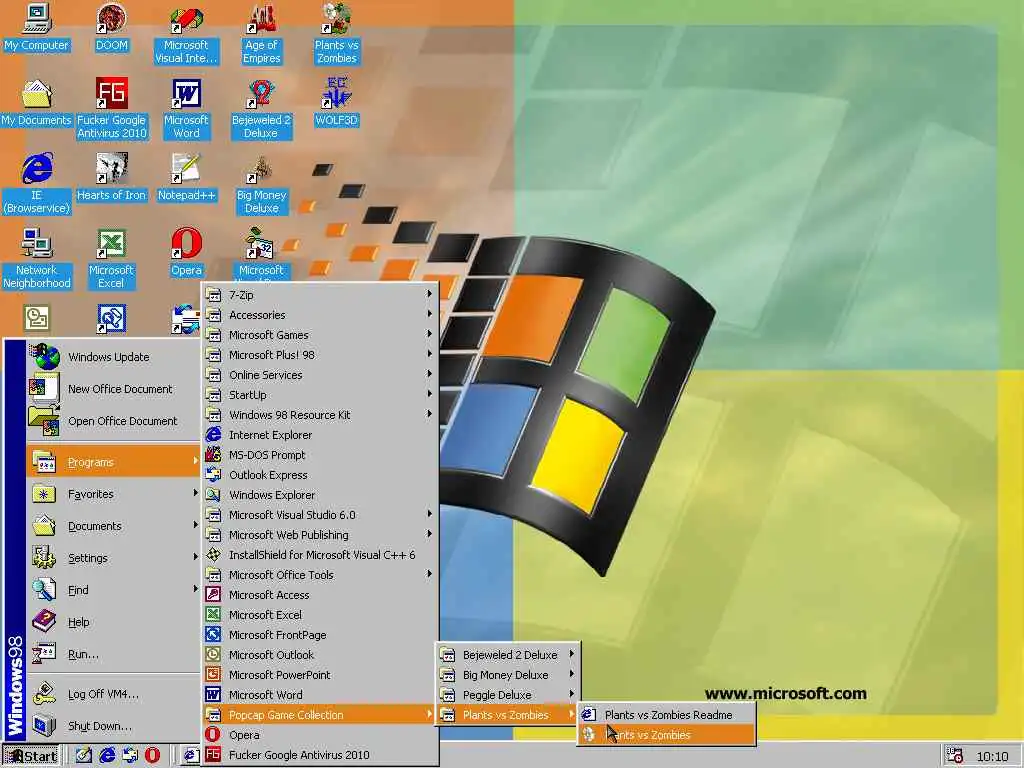Select the Big Money Deluxe desktop icon

[x=261, y=184]
